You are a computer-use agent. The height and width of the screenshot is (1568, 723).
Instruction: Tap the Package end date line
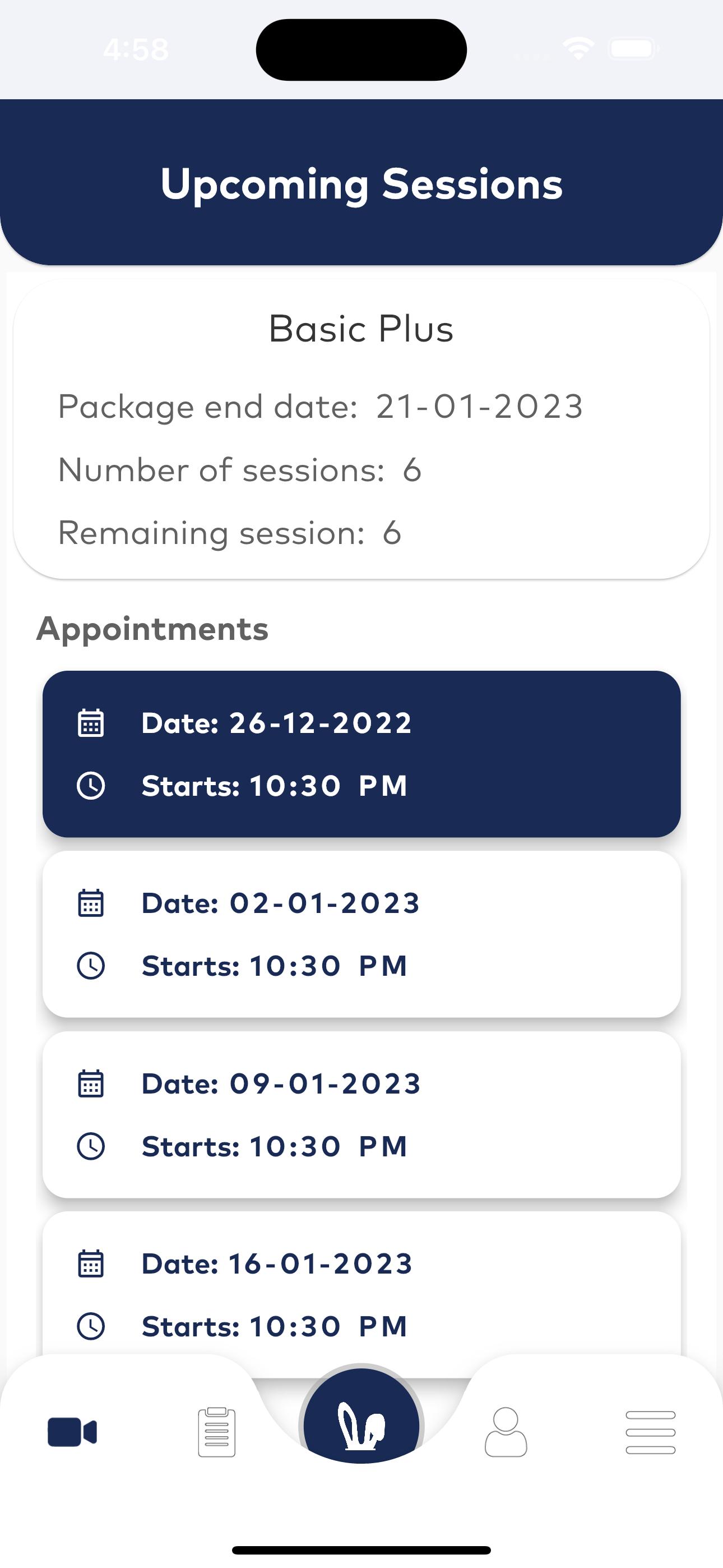click(321, 407)
